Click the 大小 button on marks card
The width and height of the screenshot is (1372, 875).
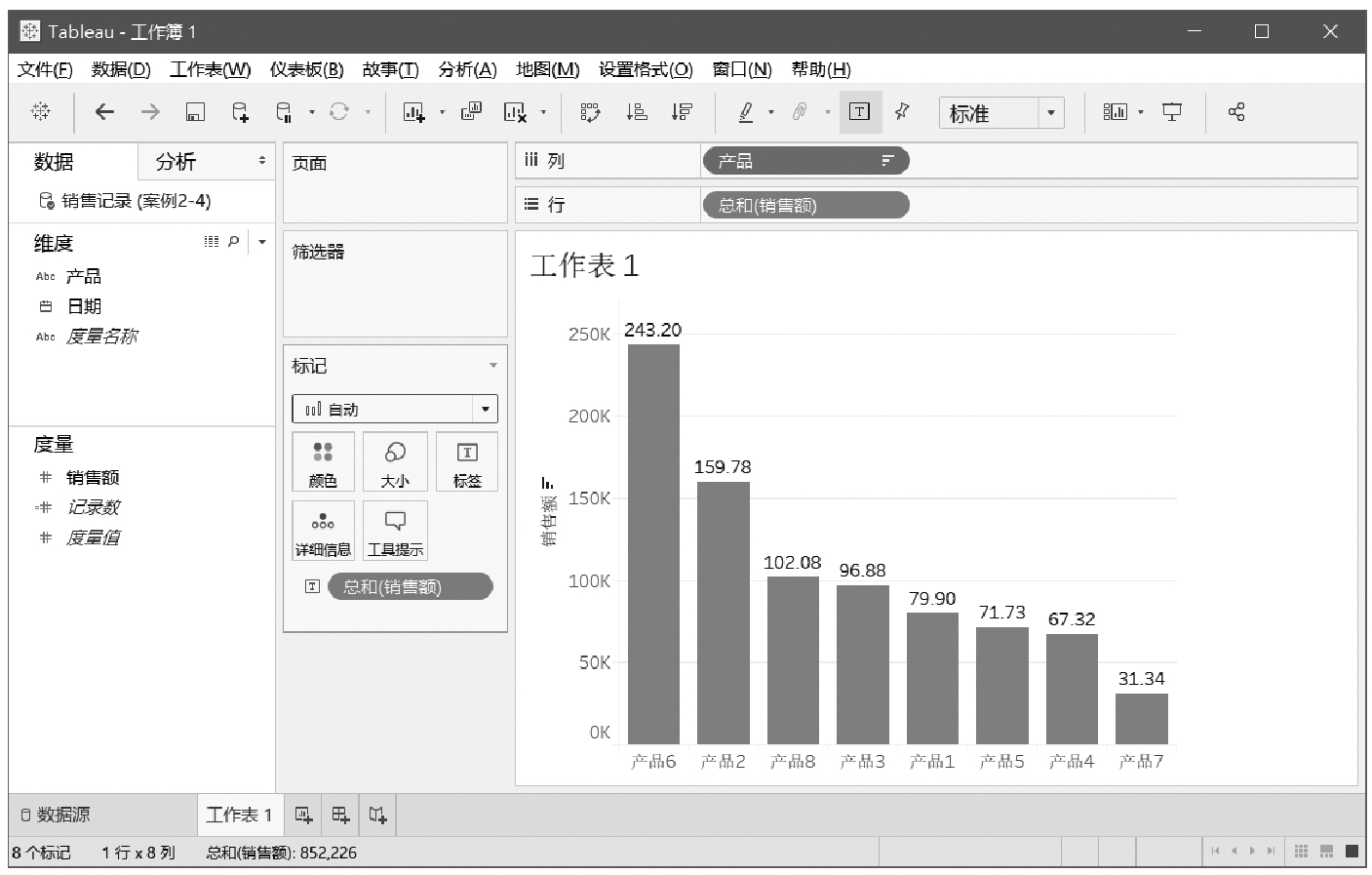(x=395, y=462)
